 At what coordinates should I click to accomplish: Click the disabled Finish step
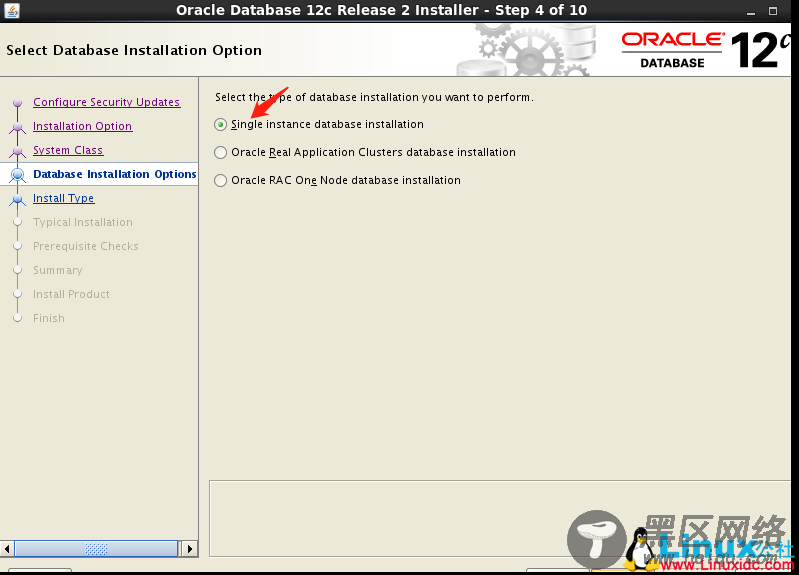[49, 318]
